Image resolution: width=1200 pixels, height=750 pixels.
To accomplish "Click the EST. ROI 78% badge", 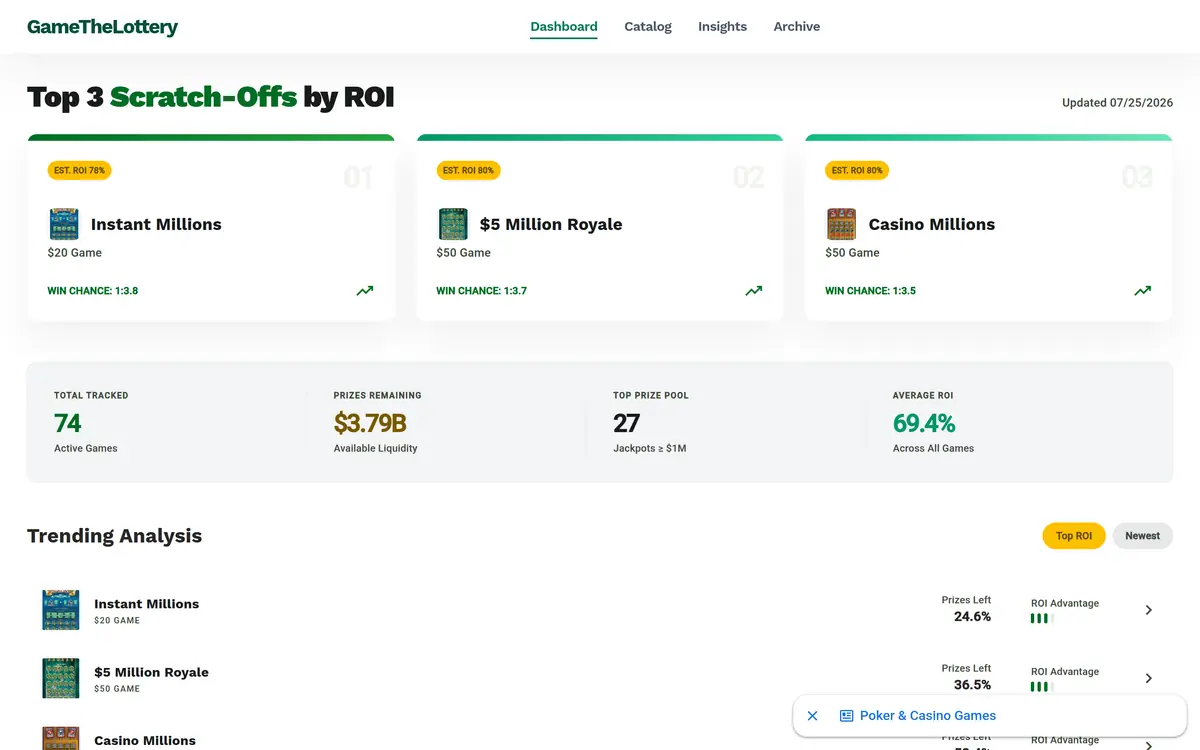I will pos(79,171).
